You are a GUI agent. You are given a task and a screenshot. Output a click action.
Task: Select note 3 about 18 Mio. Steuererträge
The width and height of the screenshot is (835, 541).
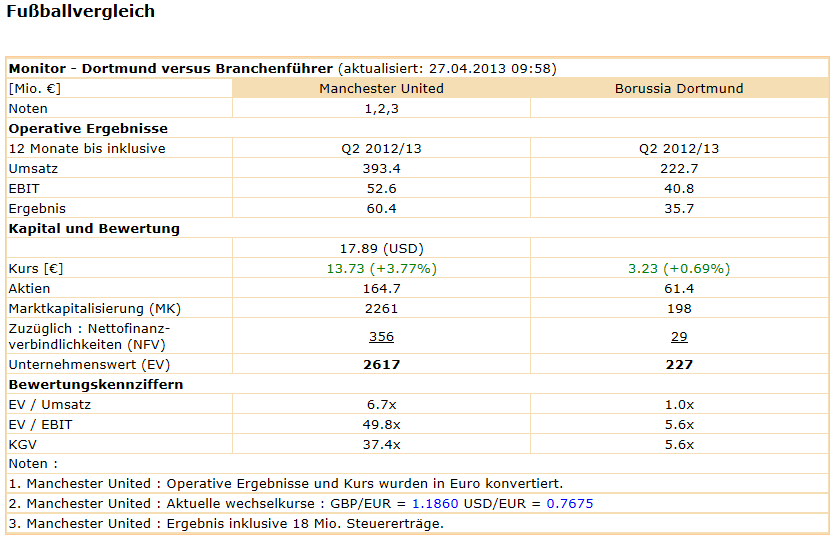pos(226,524)
